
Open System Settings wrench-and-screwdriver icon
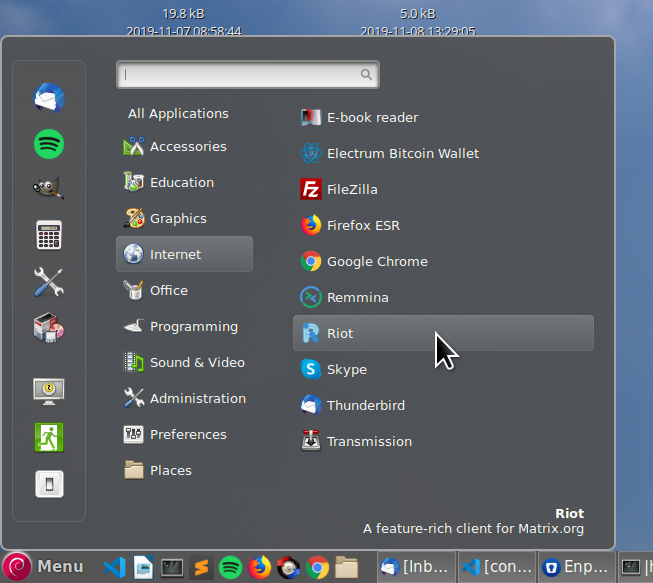pos(49,281)
